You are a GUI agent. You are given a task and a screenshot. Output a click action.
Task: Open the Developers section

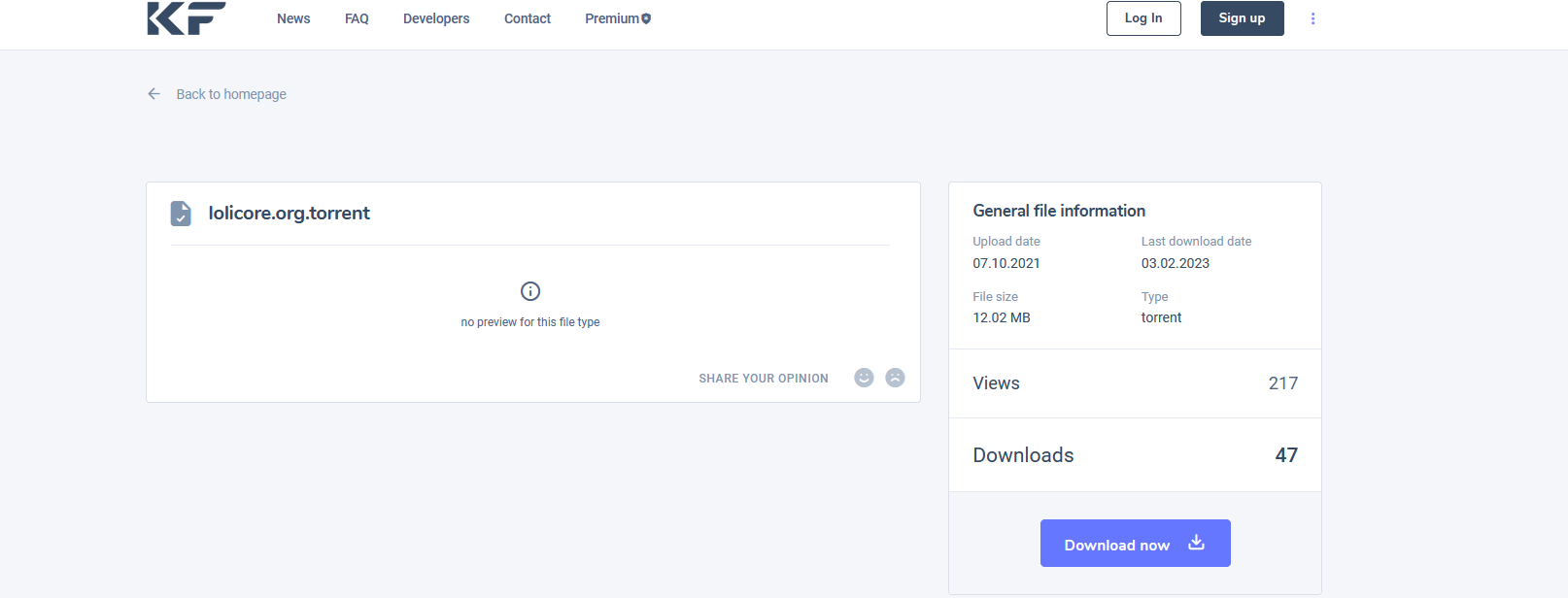(436, 18)
